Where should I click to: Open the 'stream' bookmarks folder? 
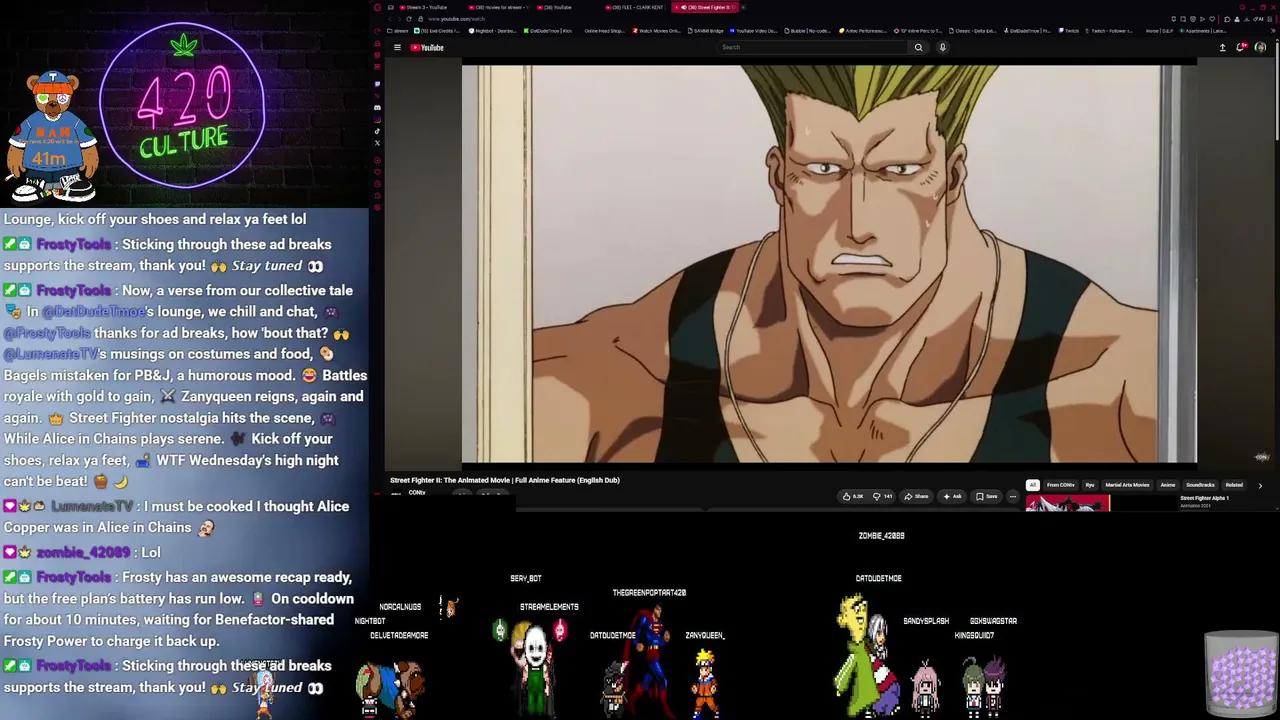pyautogui.click(x=396, y=31)
